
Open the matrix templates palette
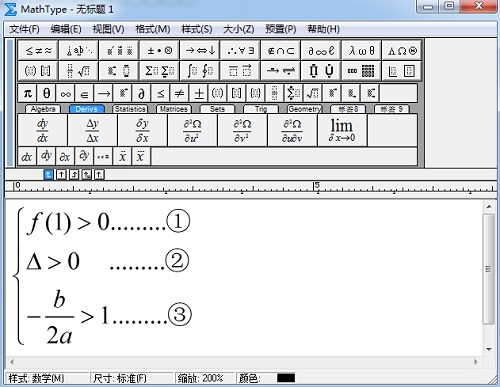tap(361, 71)
